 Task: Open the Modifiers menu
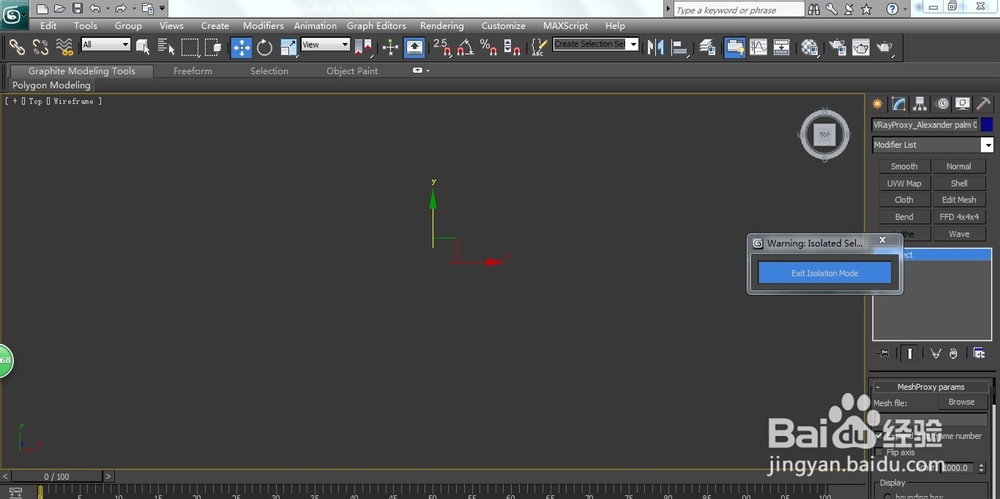(263, 26)
